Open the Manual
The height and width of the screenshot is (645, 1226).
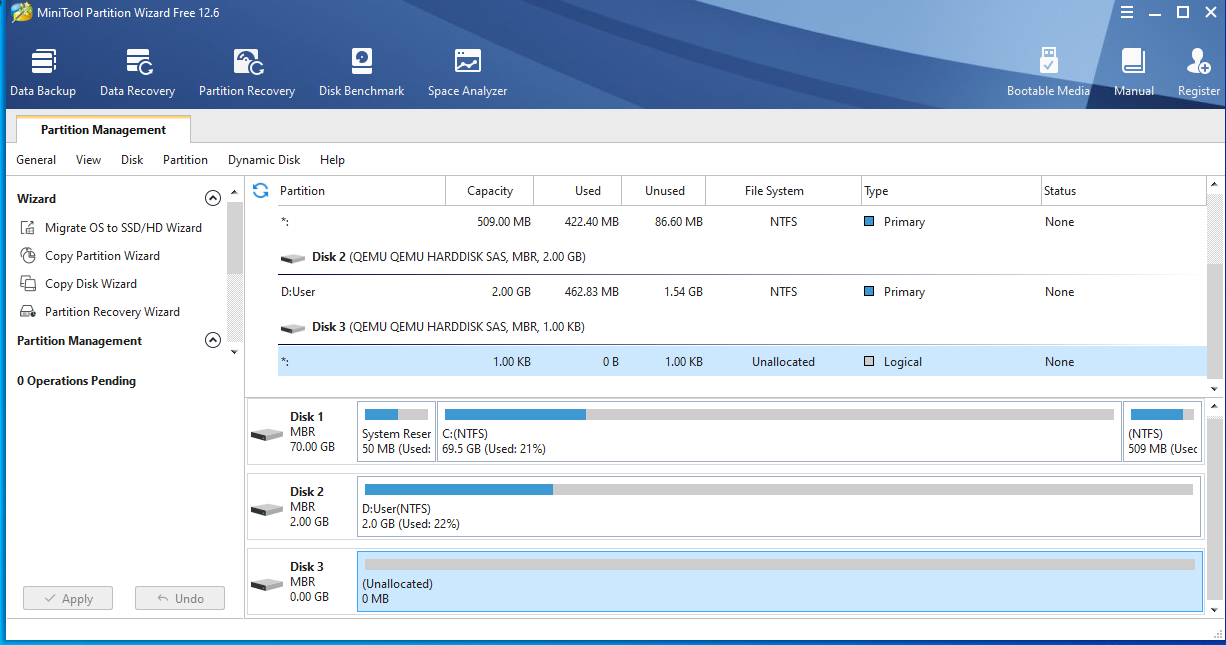tap(1133, 73)
